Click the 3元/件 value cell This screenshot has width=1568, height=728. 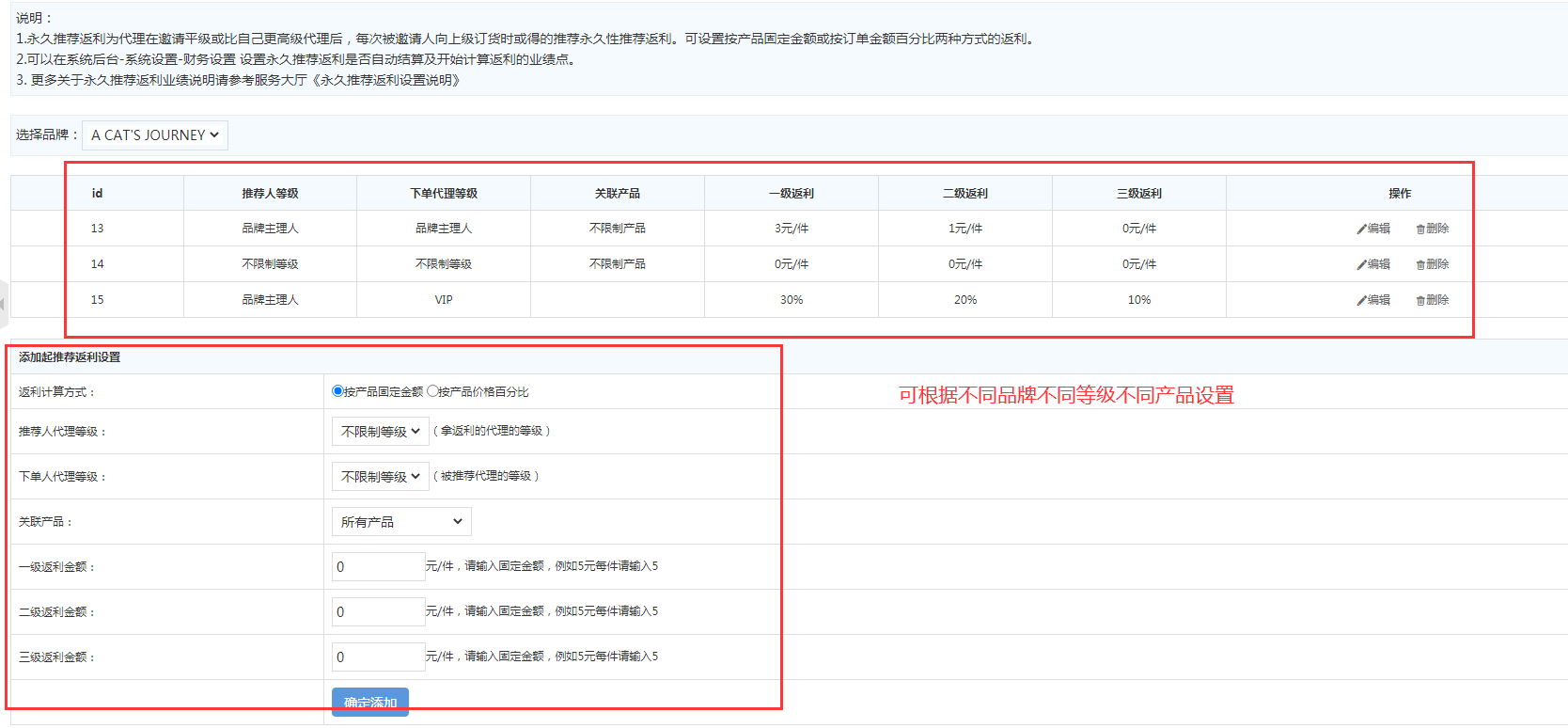coord(792,229)
